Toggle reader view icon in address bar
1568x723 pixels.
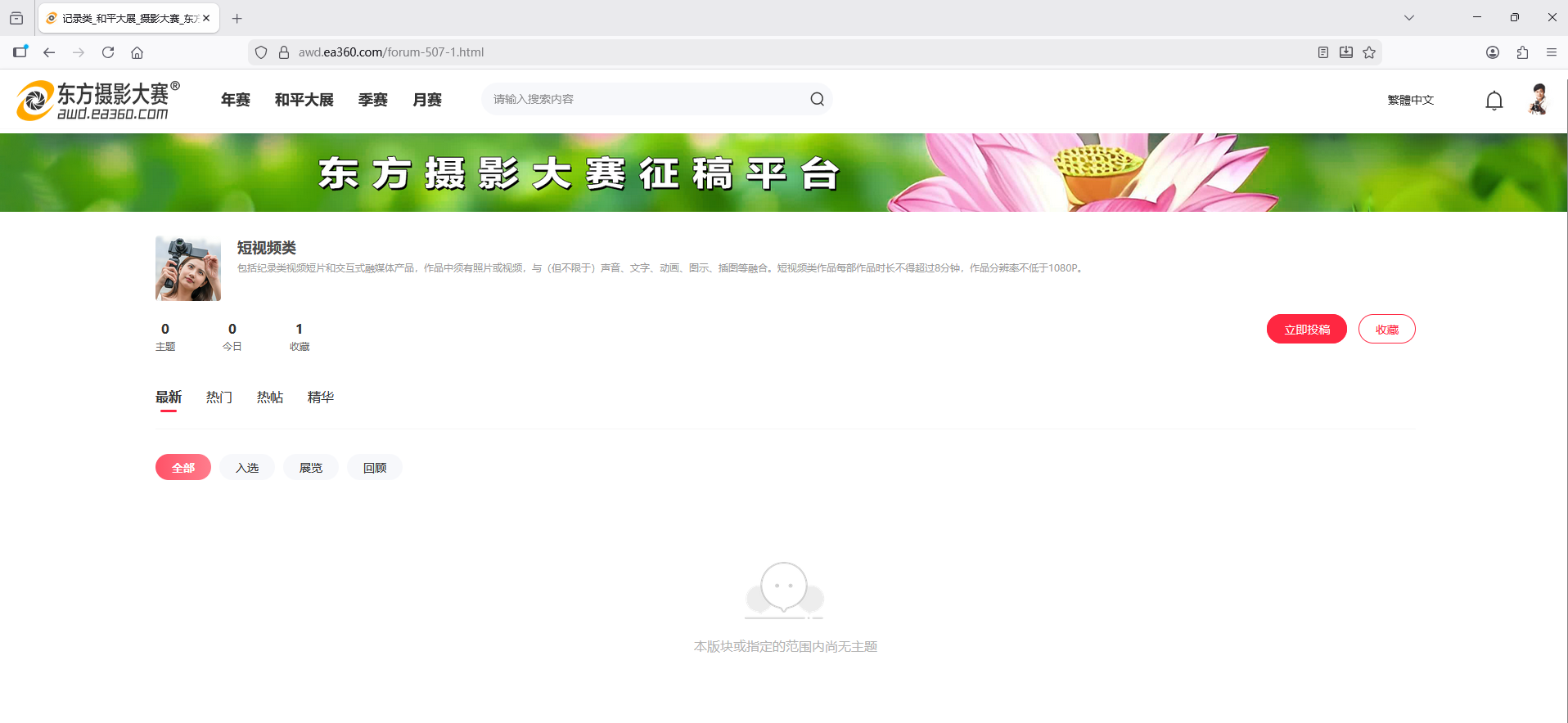click(x=1322, y=52)
